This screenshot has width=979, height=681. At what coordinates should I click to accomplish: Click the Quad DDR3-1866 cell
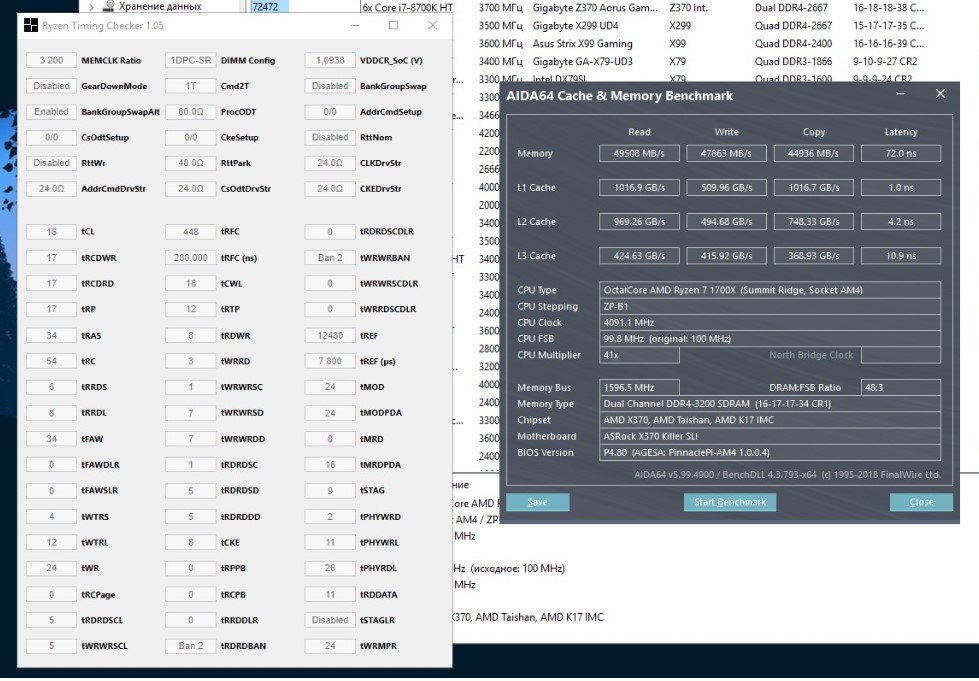[x=794, y=62]
